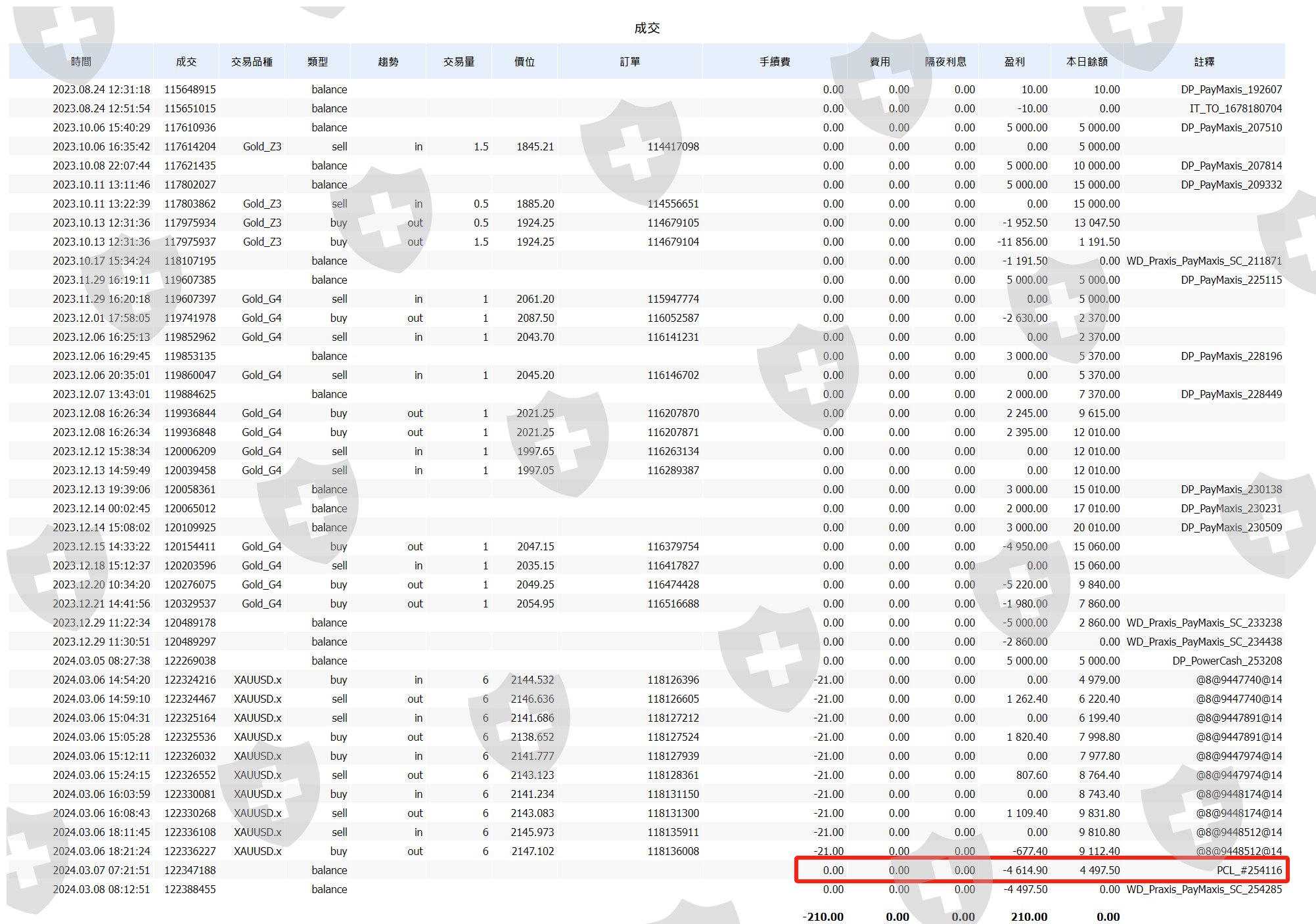Viewport: 1316px width, 924px height.
Task: Click the total commission -210.00
Action: 823,917
